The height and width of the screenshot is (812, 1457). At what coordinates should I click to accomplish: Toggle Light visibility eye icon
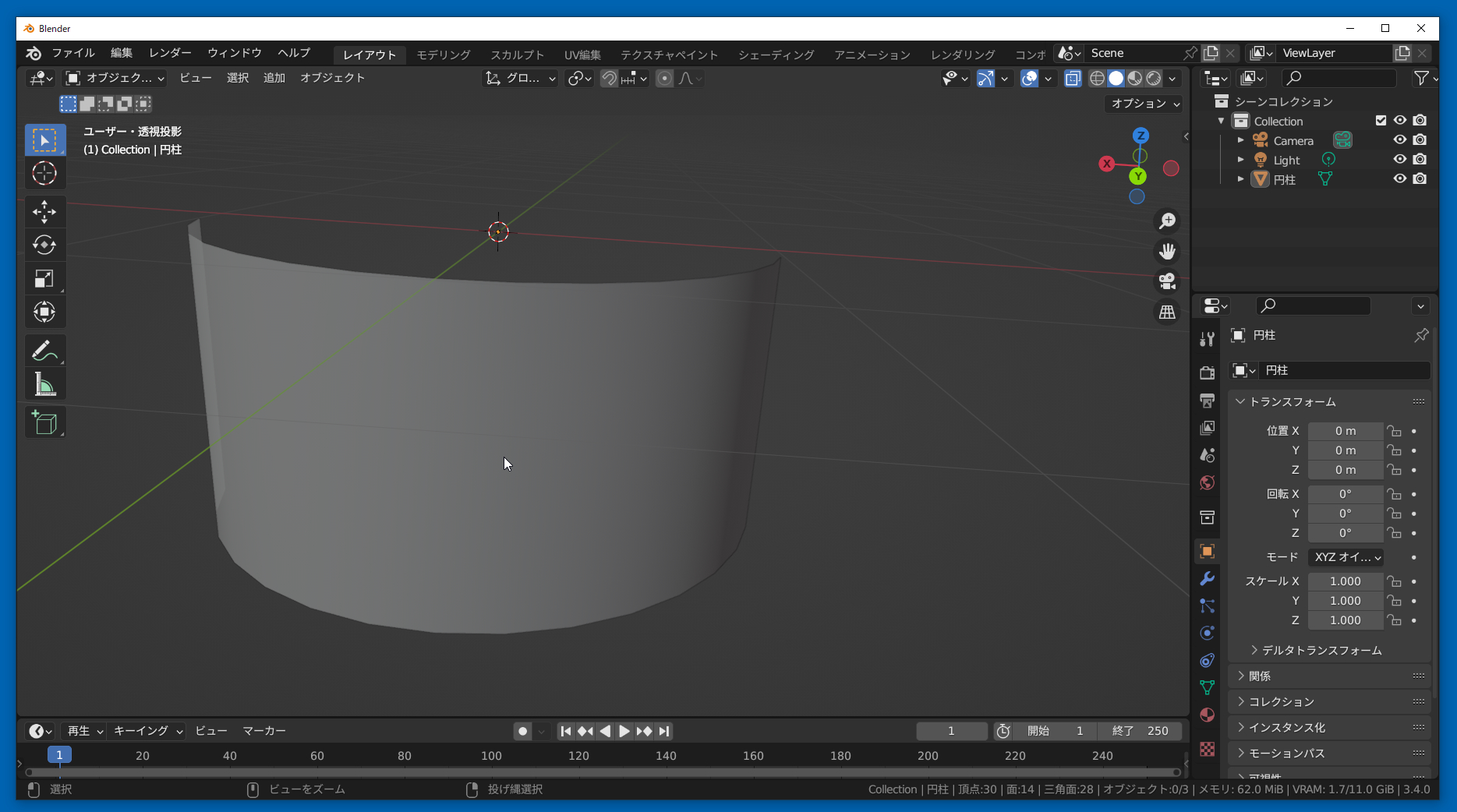[1400, 160]
